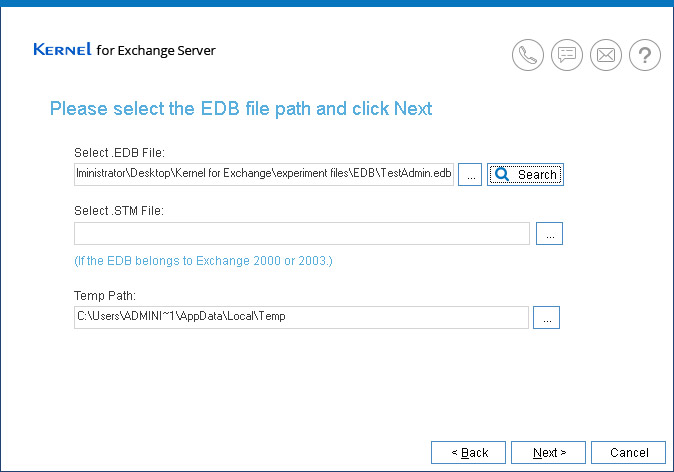
Task: Click the 'Temp Path:' label
Action: coord(105,295)
